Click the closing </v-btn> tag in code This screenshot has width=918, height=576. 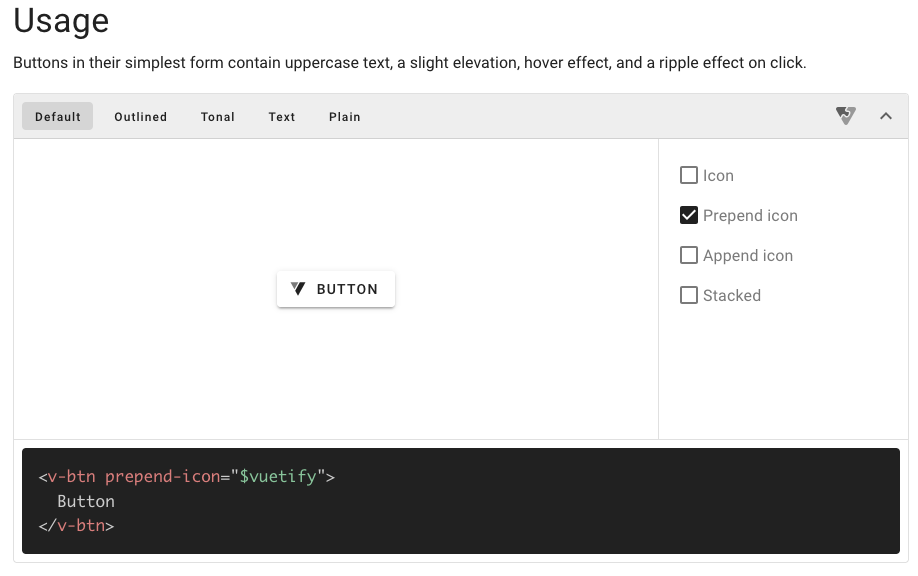click(76, 526)
